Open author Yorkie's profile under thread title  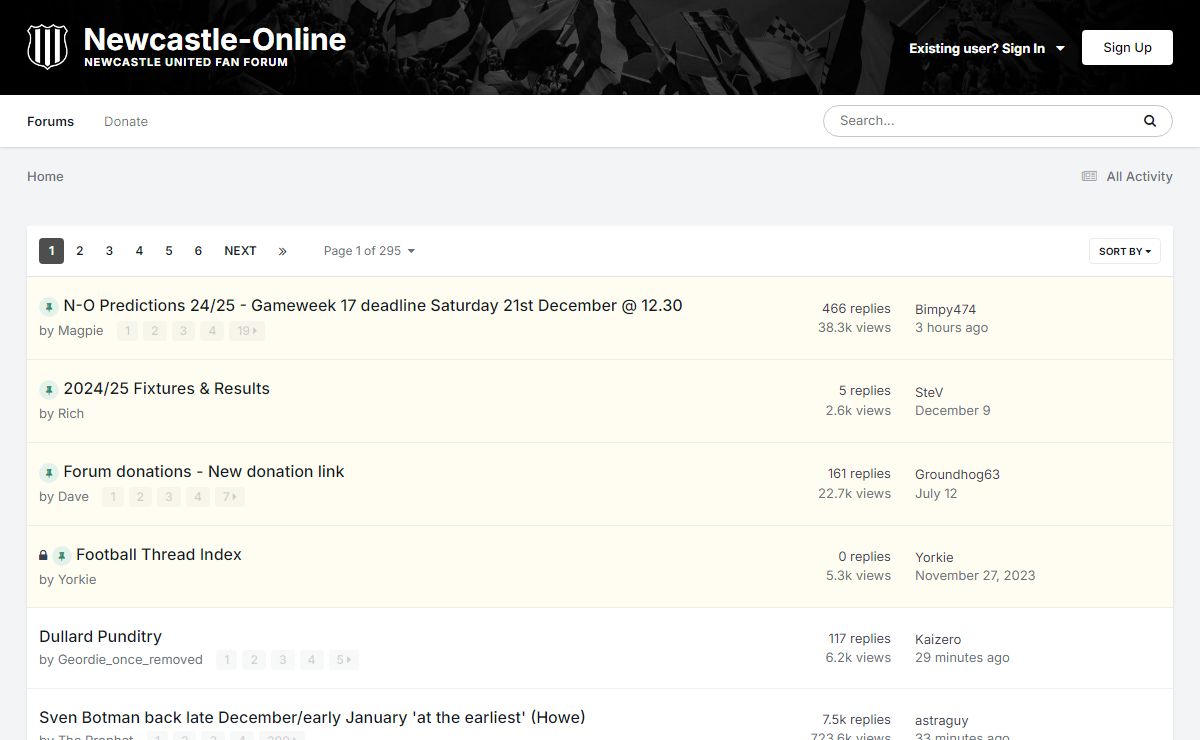[x=77, y=580]
